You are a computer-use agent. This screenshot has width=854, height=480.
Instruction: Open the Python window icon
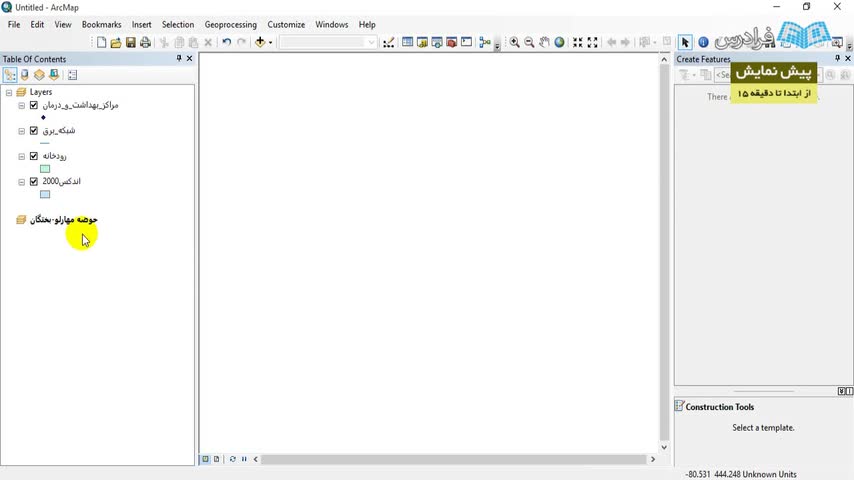point(466,42)
